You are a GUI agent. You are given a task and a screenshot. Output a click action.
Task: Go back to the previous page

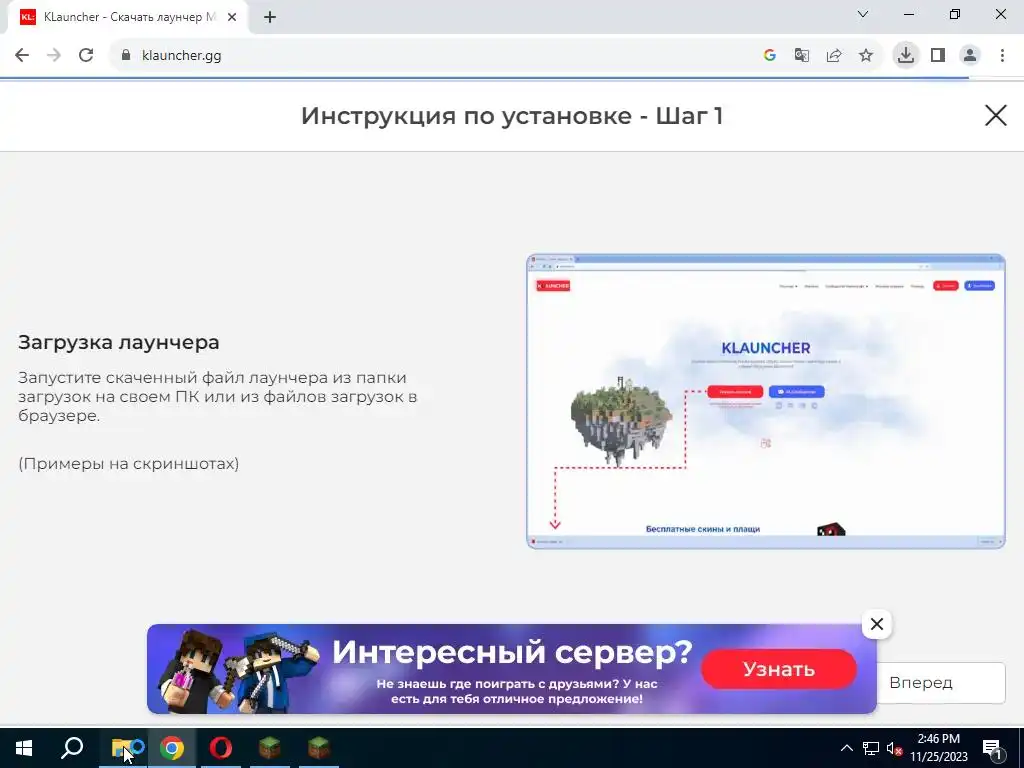22,56
